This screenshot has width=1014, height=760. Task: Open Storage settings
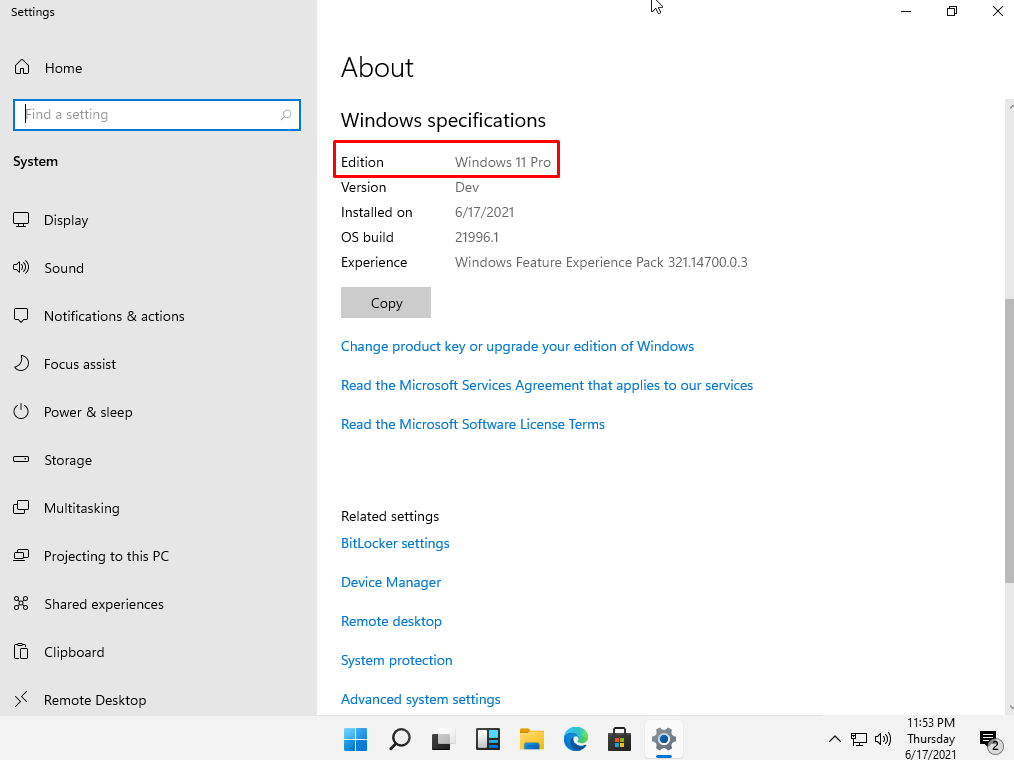68,460
